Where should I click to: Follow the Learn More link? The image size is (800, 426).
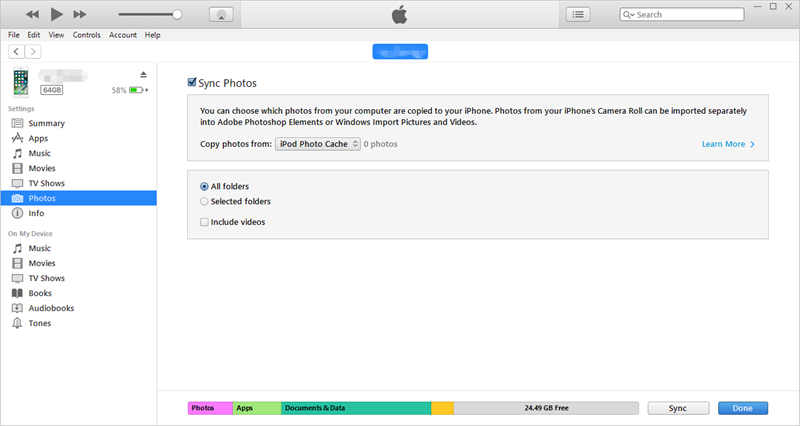728,144
